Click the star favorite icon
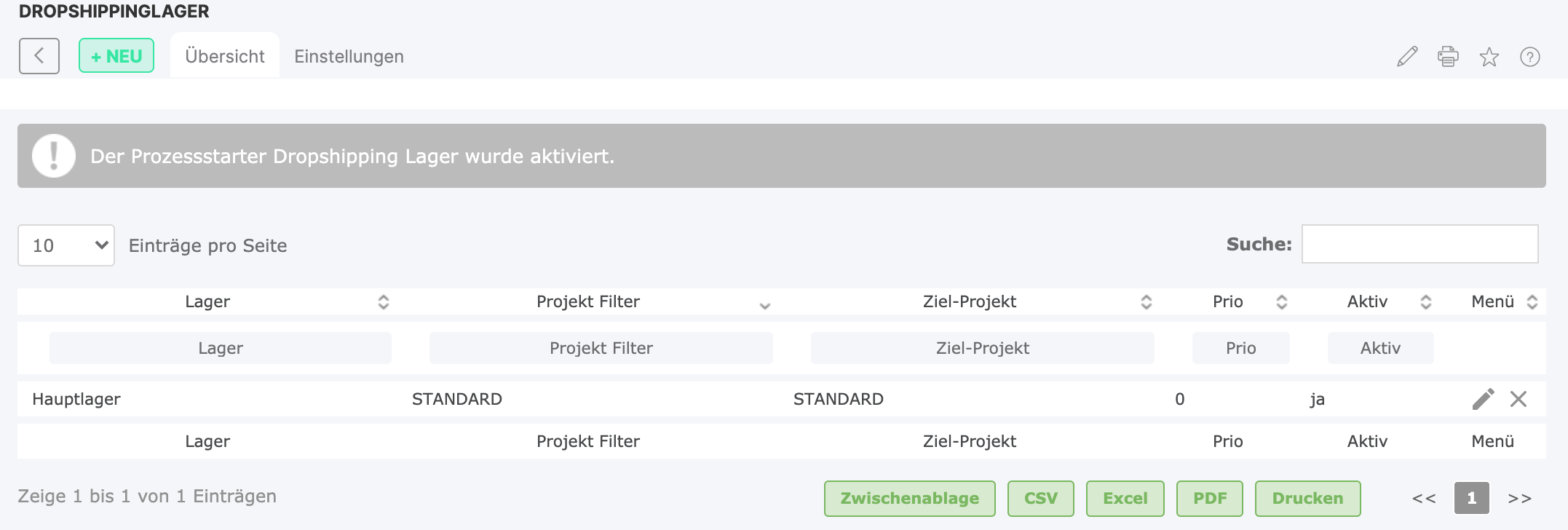The width and height of the screenshot is (1568, 530). pyautogui.click(x=1489, y=56)
